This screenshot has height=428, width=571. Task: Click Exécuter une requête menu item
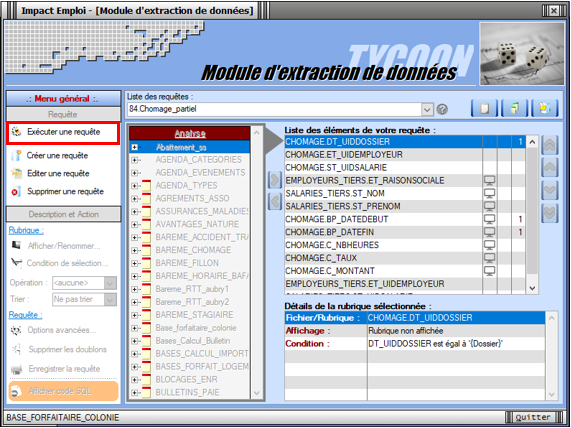pos(63,132)
